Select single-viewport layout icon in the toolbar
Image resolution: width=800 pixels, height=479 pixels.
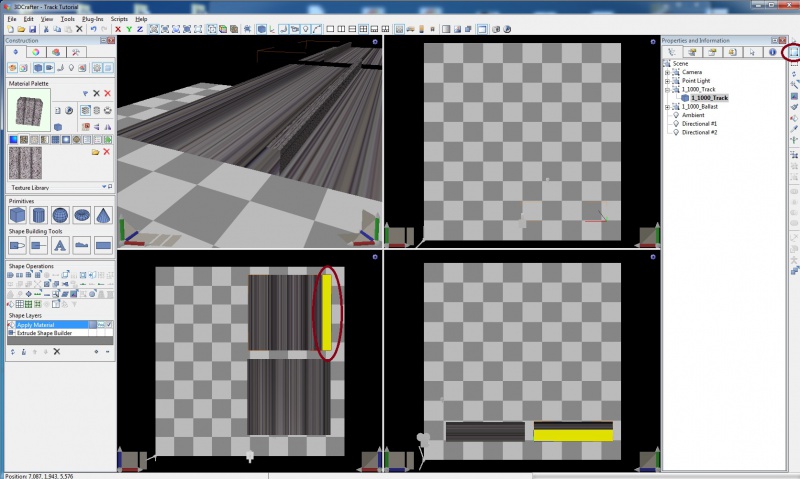click(x=330, y=29)
